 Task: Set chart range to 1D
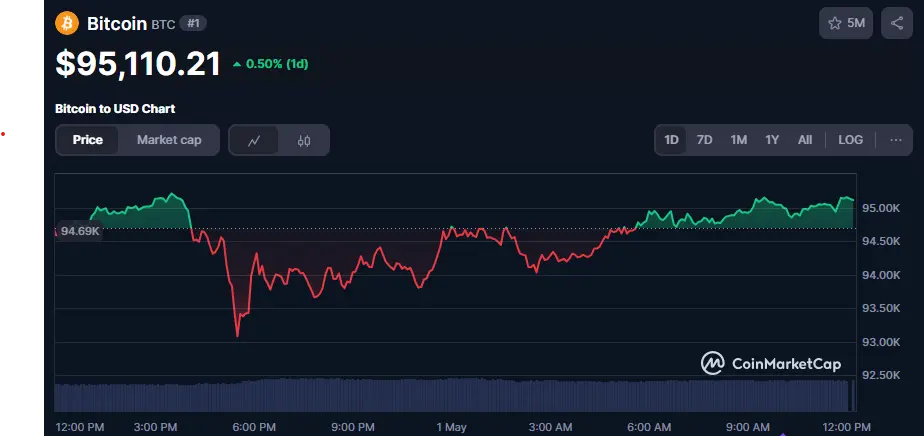coord(671,140)
